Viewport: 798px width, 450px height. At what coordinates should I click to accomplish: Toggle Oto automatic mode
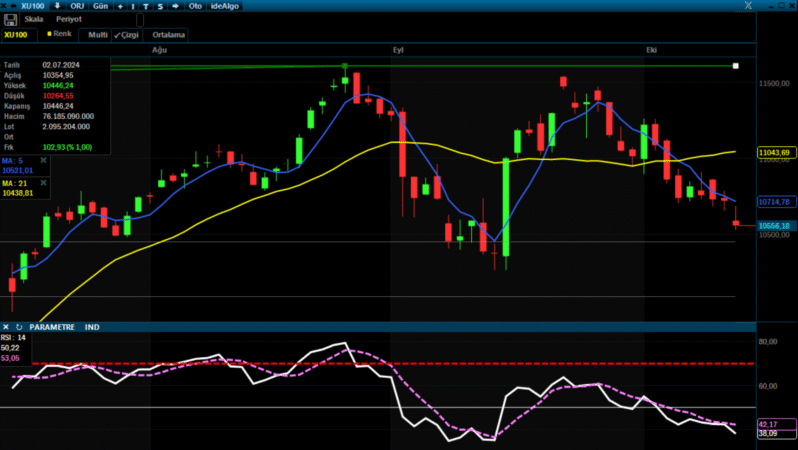[x=195, y=6]
